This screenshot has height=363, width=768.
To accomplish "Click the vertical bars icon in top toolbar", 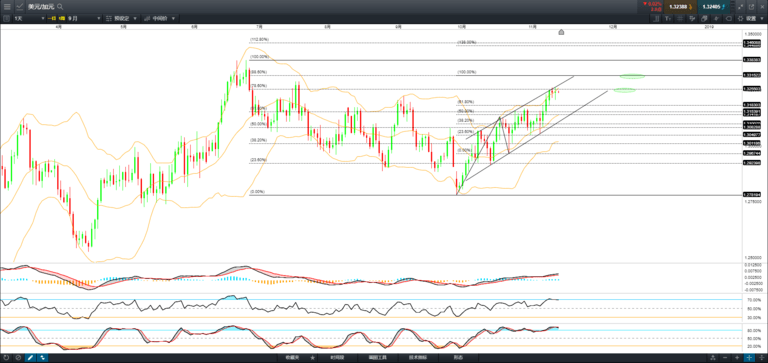I will pyautogui.click(x=656, y=18).
